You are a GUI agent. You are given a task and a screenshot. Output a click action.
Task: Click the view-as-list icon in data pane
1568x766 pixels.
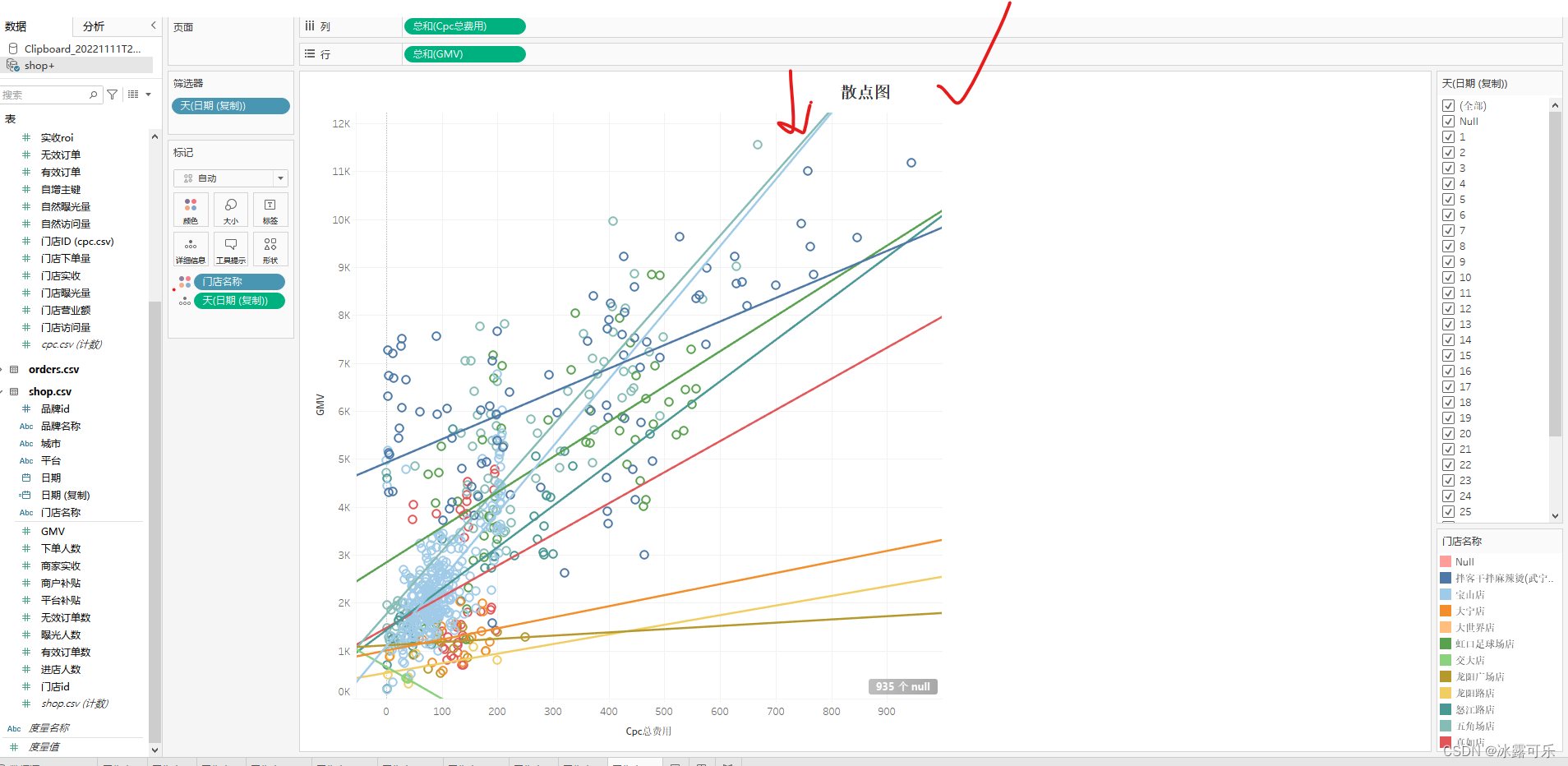tap(133, 95)
